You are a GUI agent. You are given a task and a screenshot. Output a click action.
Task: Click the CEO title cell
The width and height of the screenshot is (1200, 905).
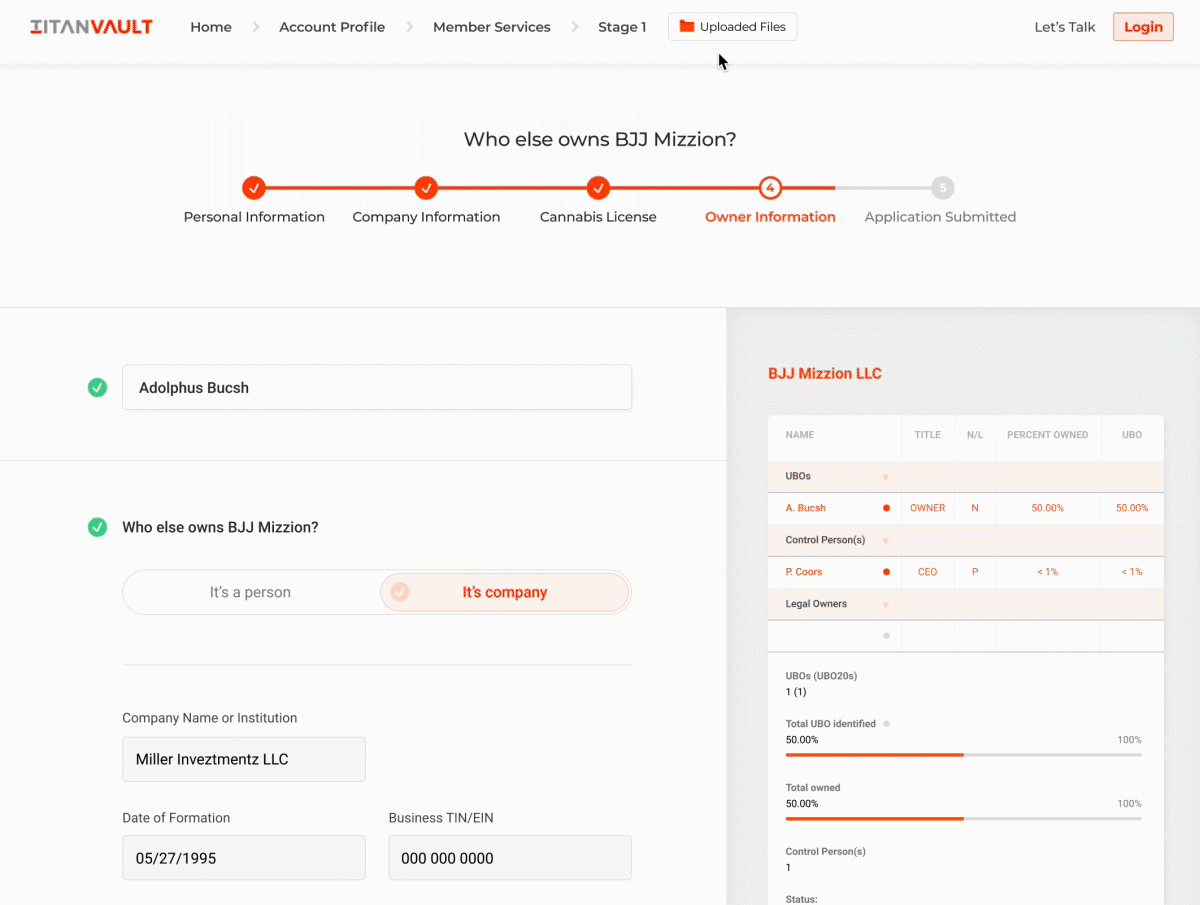(927, 572)
